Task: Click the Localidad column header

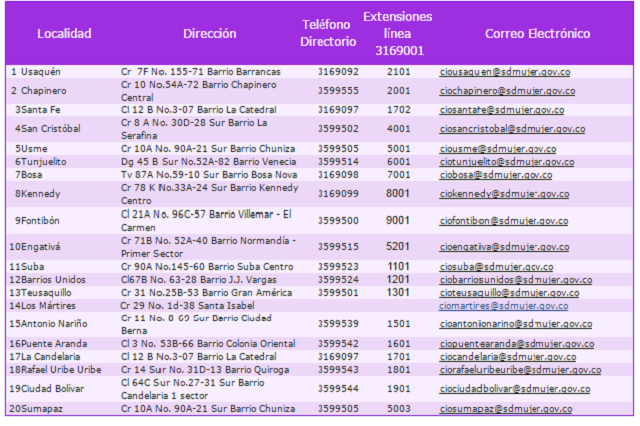Action: click(x=64, y=34)
